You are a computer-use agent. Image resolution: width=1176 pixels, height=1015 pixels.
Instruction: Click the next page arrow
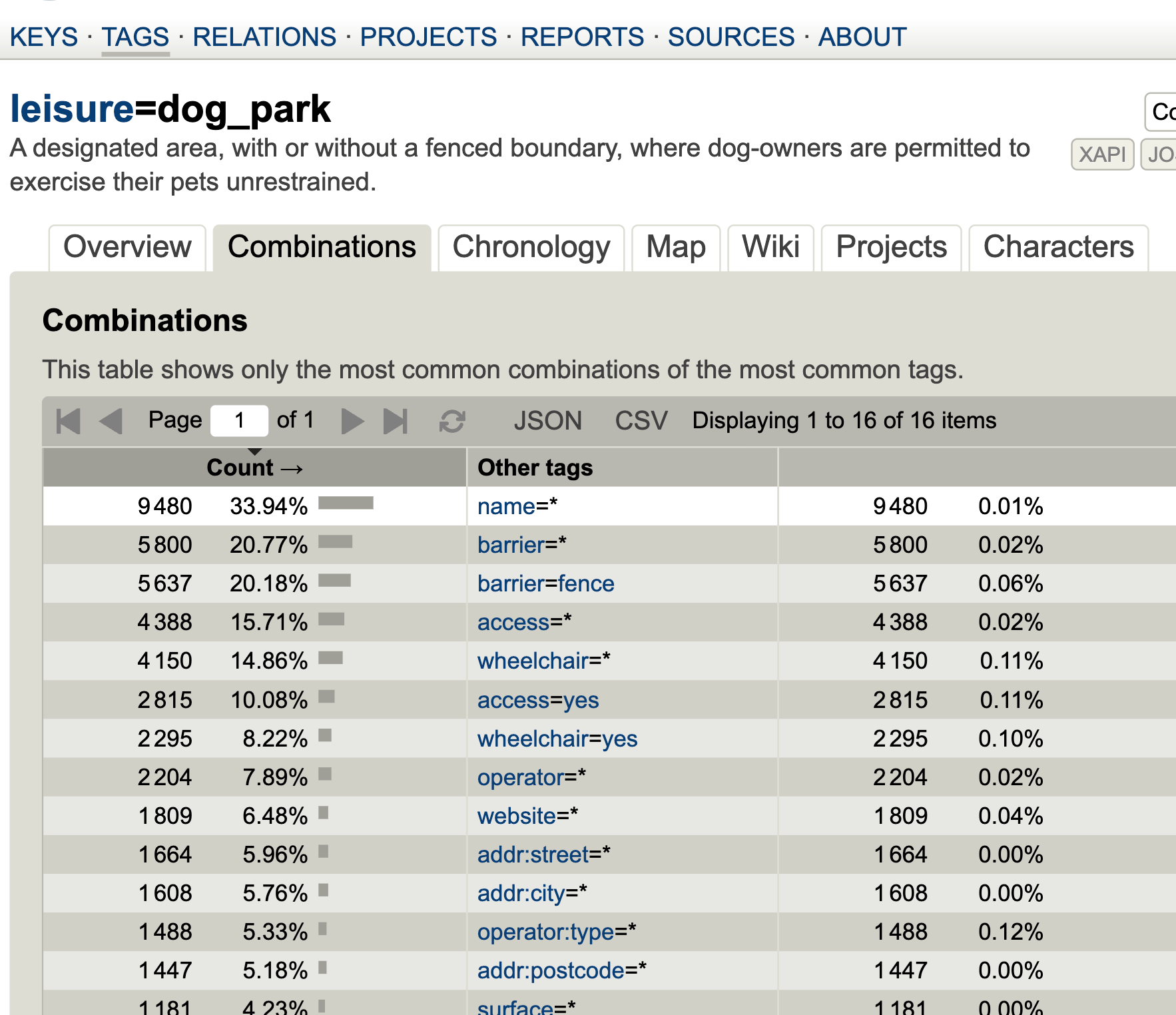click(352, 421)
